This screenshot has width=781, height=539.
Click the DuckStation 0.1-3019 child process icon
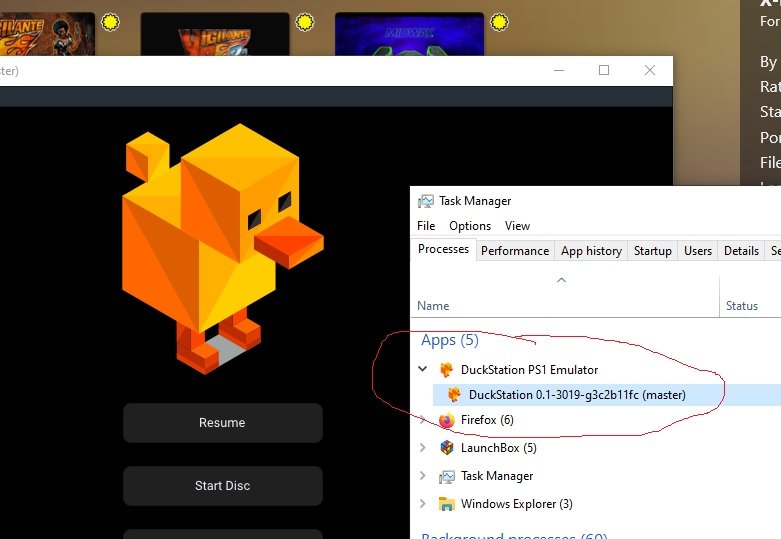pos(454,395)
